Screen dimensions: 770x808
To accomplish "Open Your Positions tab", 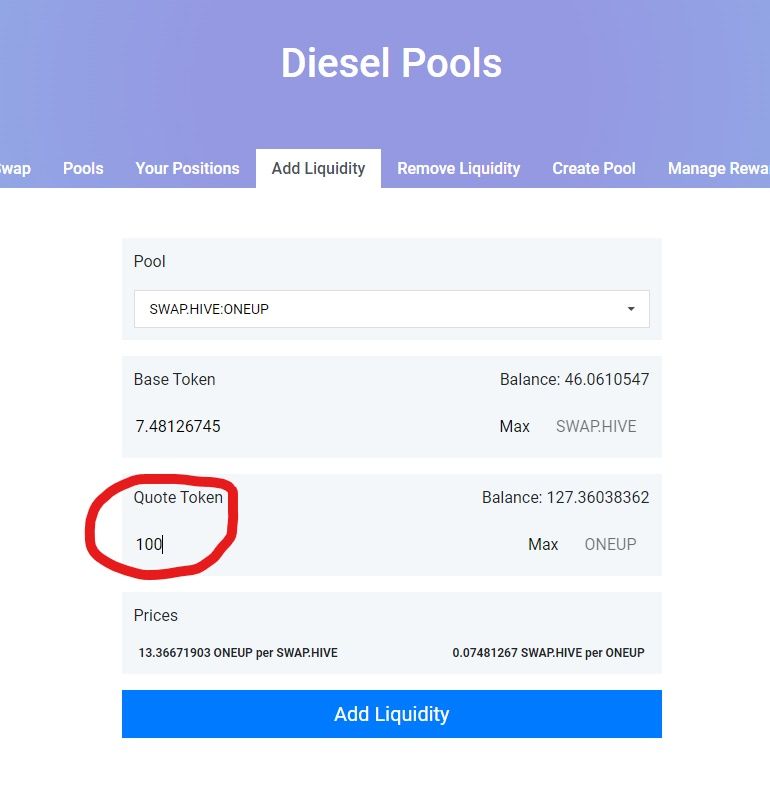I will [187, 169].
